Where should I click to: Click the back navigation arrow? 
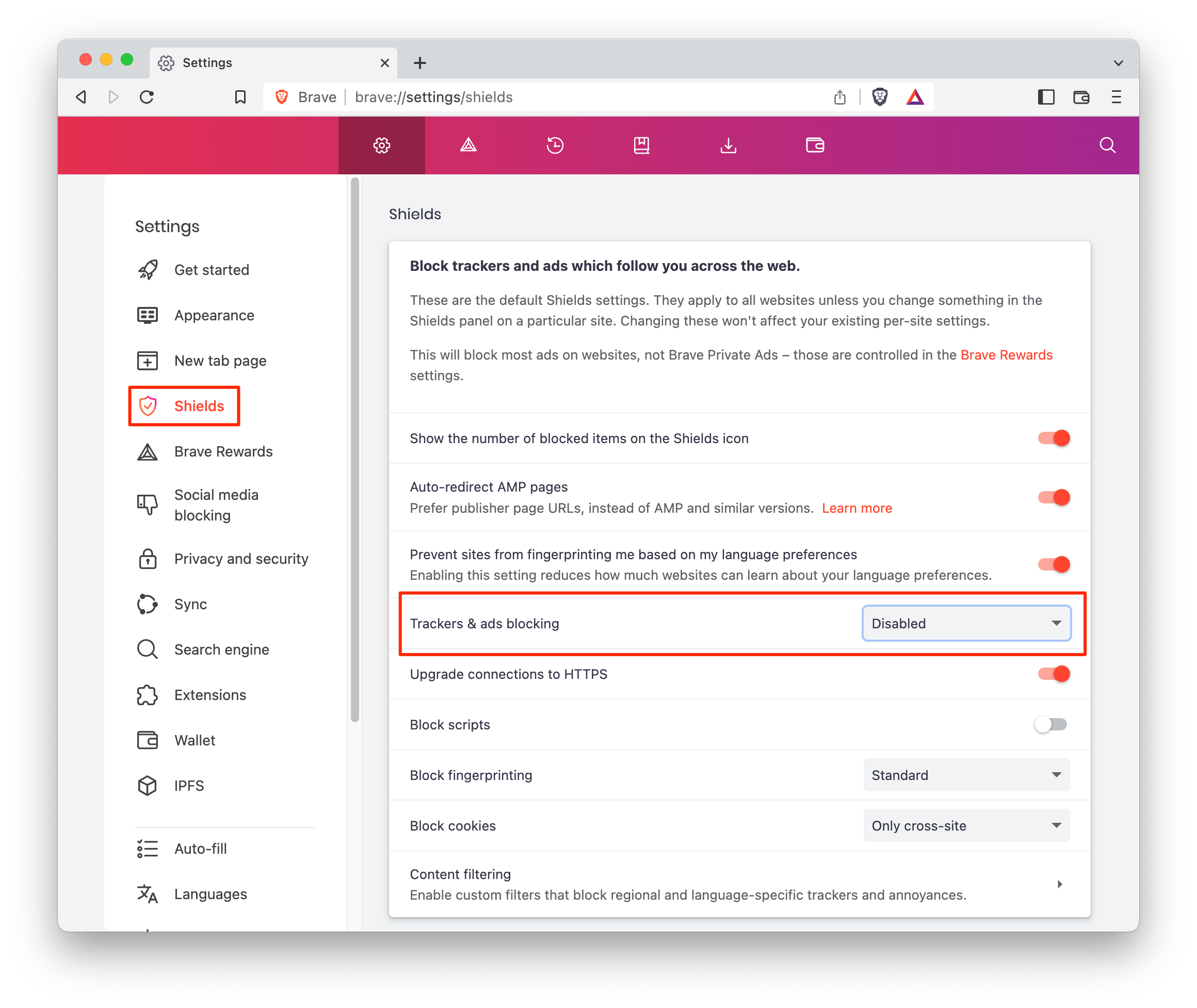point(81,97)
